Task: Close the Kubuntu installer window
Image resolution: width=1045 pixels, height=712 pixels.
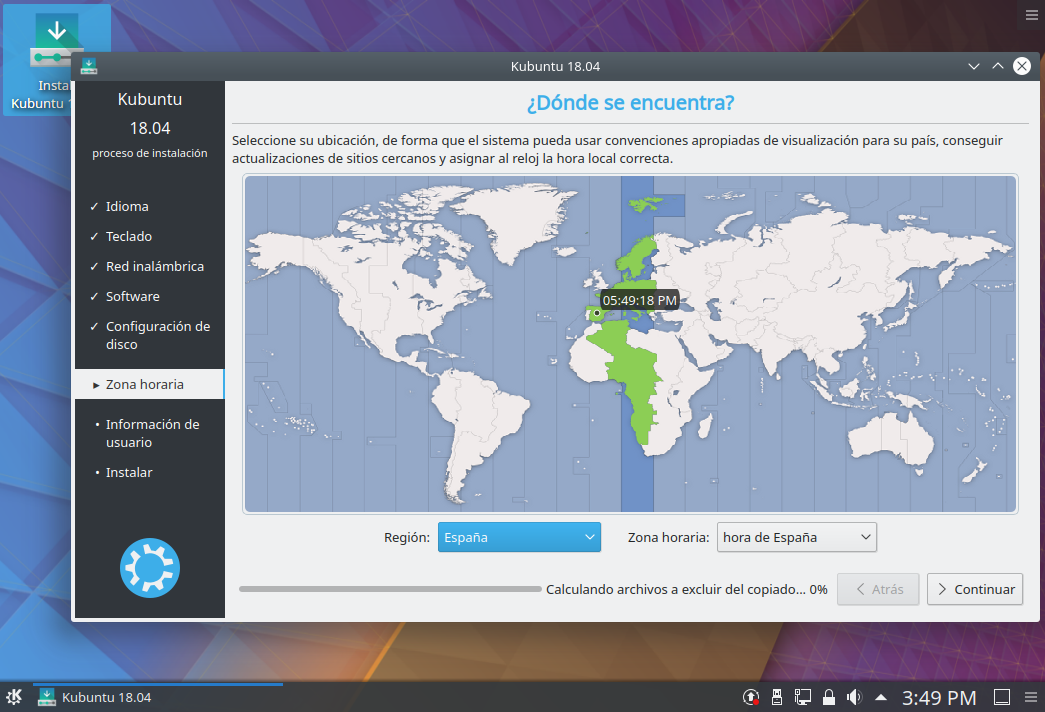Action: pyautogui.click(x=1022, y=66)
